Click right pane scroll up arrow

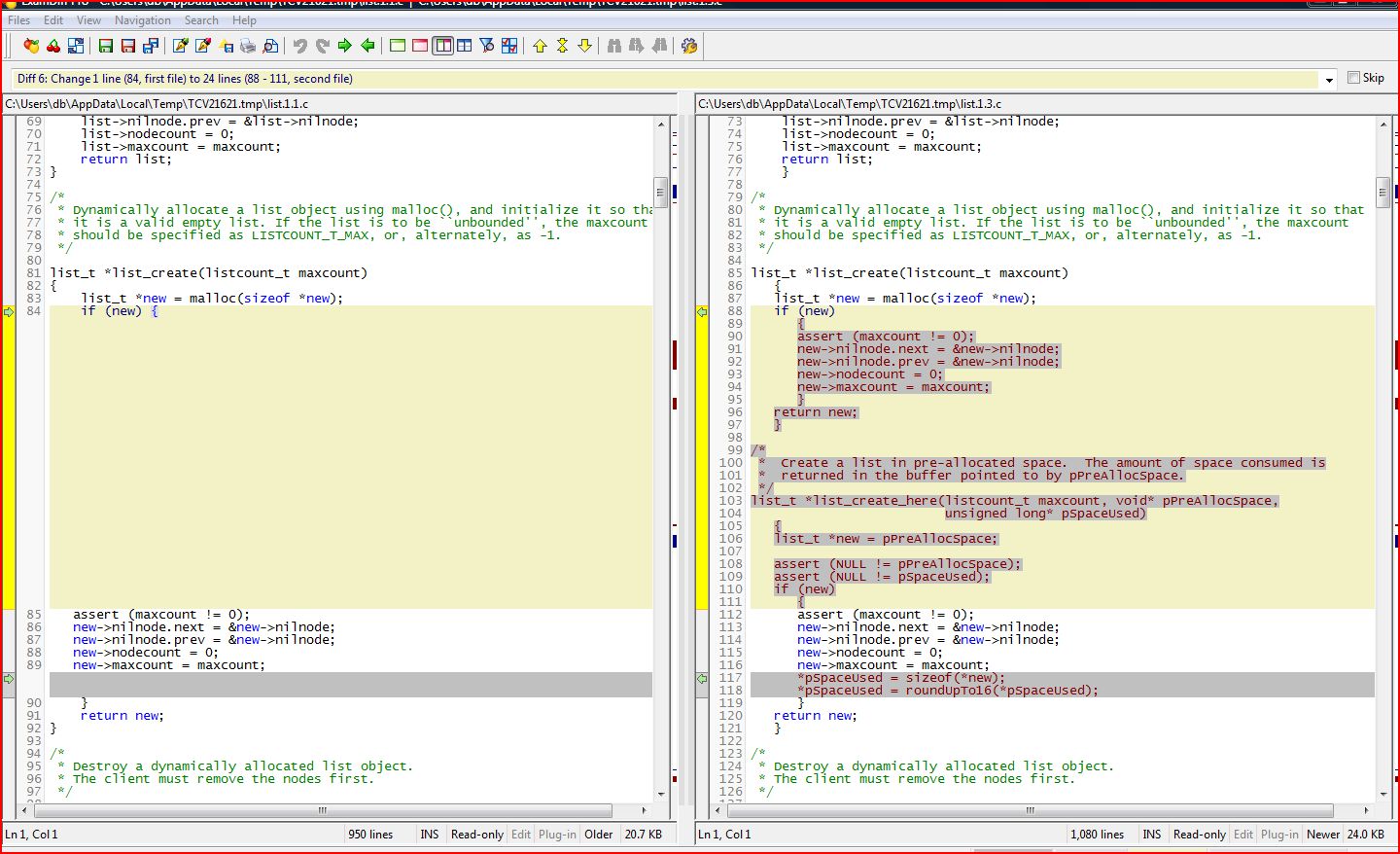coord(1383,125)
